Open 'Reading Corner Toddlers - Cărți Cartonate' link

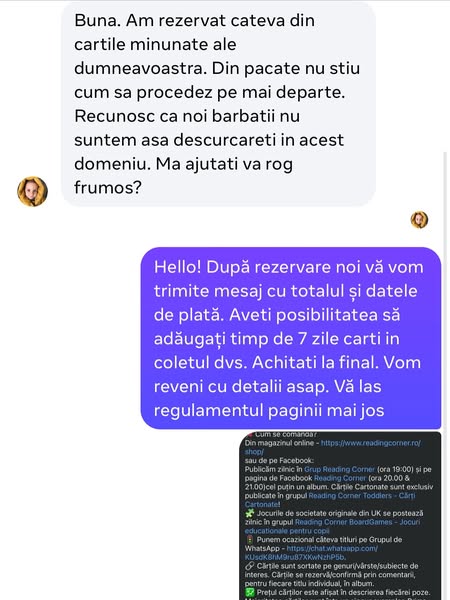pyautogui.click(x=330, y=500)
